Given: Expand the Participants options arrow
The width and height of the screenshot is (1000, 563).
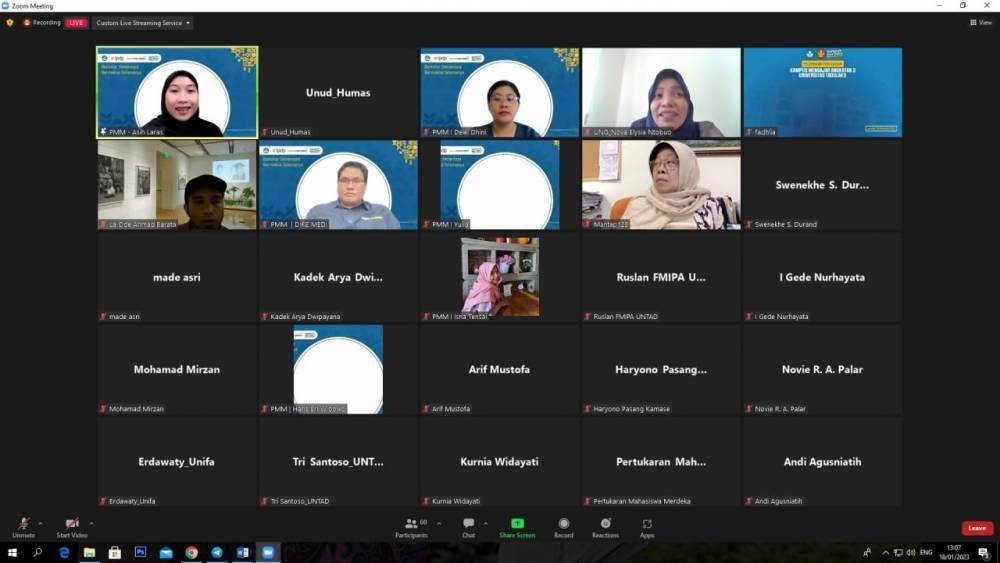Looking at the screenshot, I should [x=439, y=522].
